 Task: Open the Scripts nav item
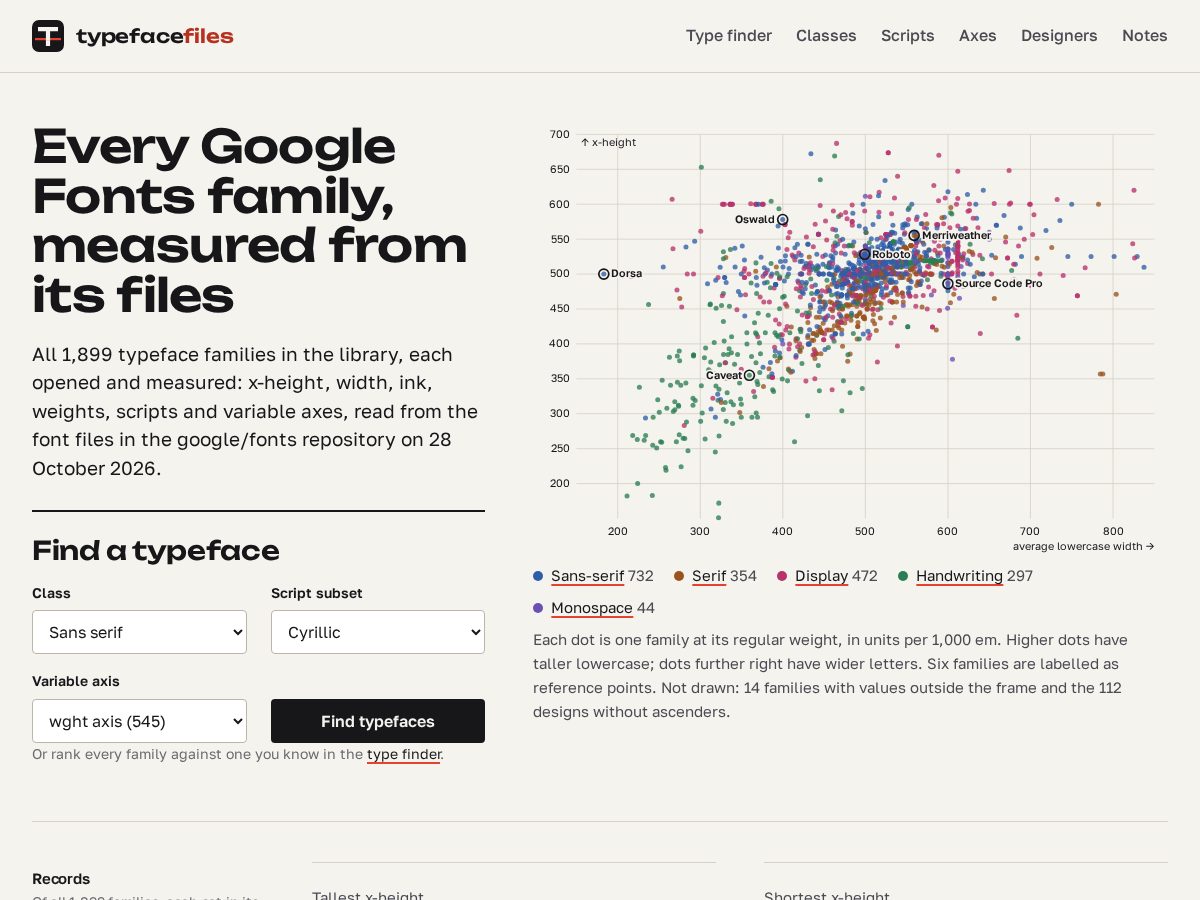pos(908,36)
